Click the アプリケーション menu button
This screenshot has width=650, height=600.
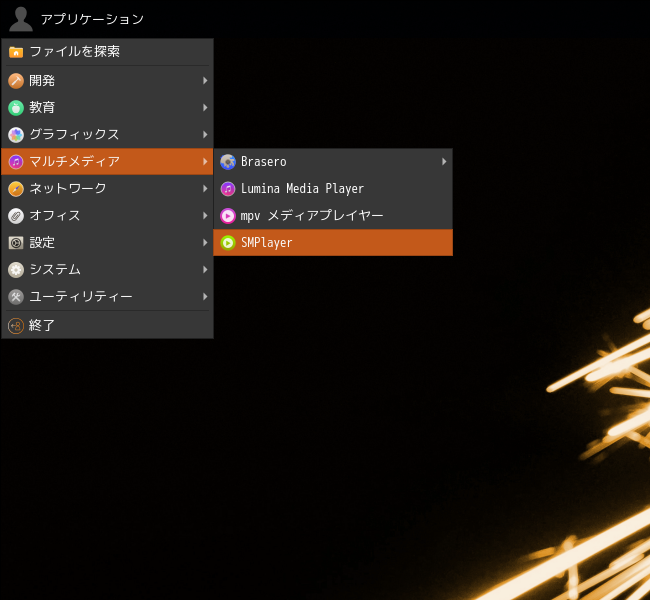point(92,19)
